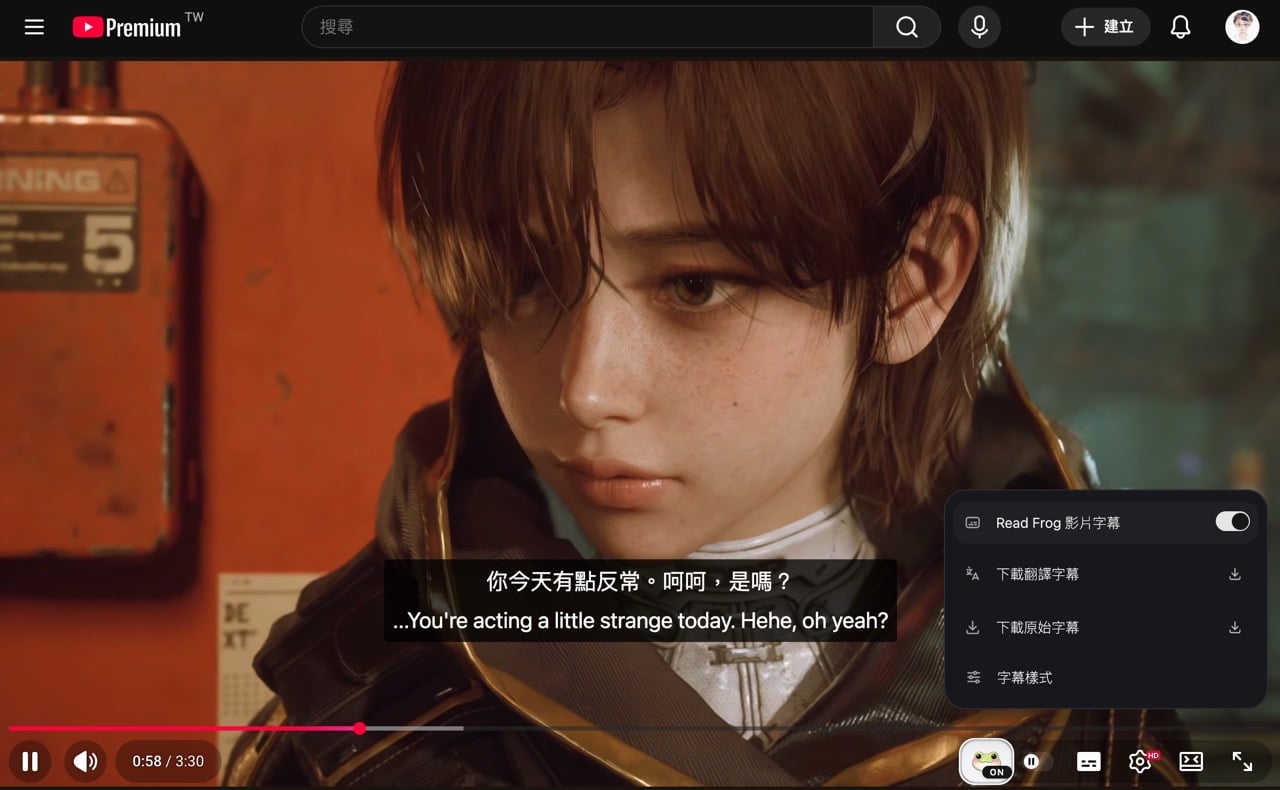Turn off Read Frog 影片字幕 toggle

(x=1232, y=522)
